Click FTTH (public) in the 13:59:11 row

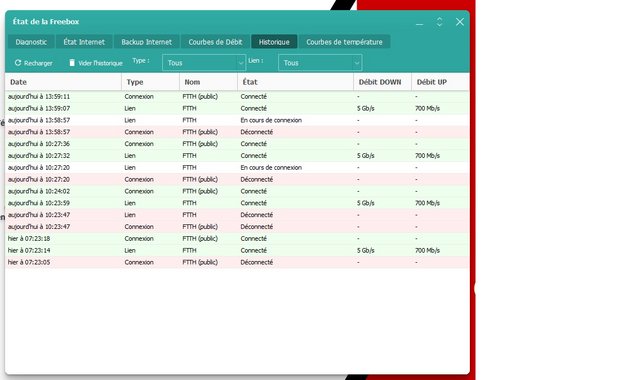click(200, 97)
